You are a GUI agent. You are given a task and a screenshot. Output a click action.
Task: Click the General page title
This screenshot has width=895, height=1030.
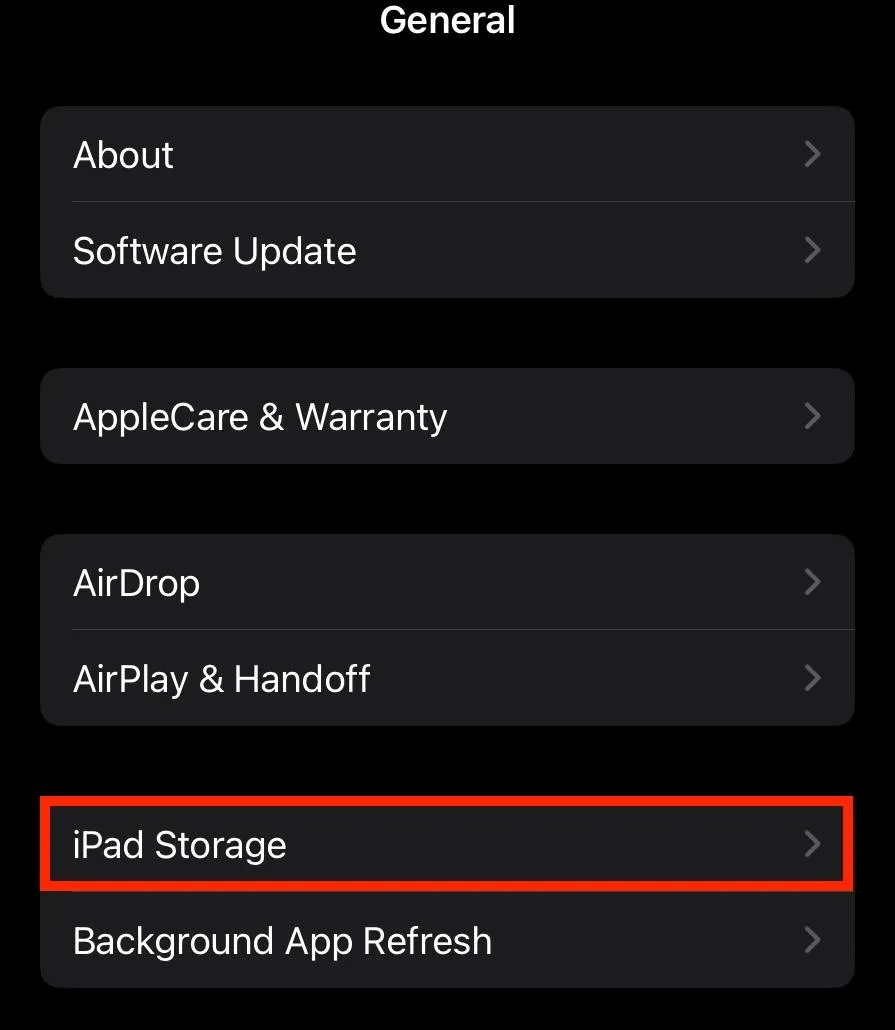click(448, 20)
